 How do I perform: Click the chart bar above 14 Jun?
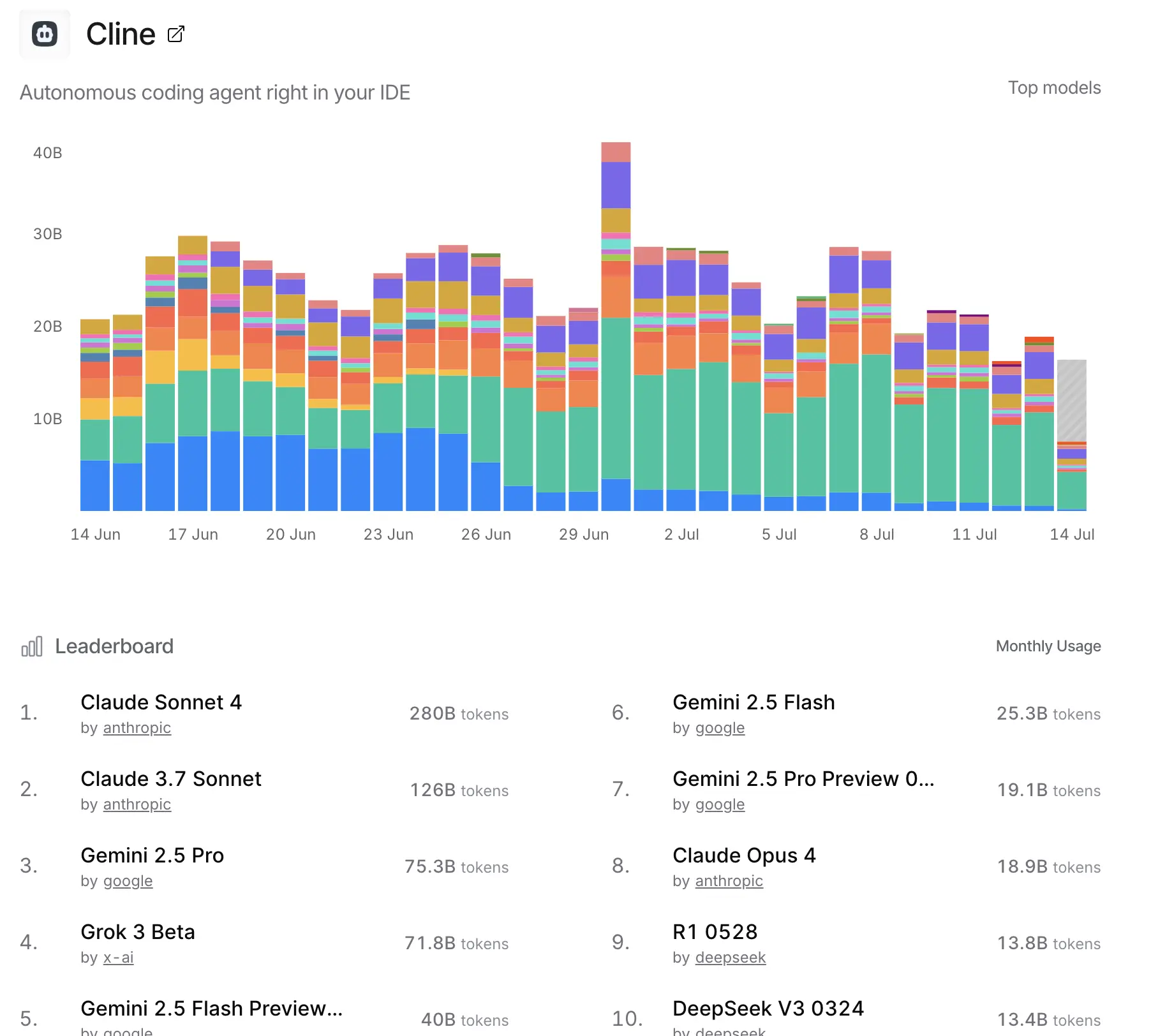95,415
